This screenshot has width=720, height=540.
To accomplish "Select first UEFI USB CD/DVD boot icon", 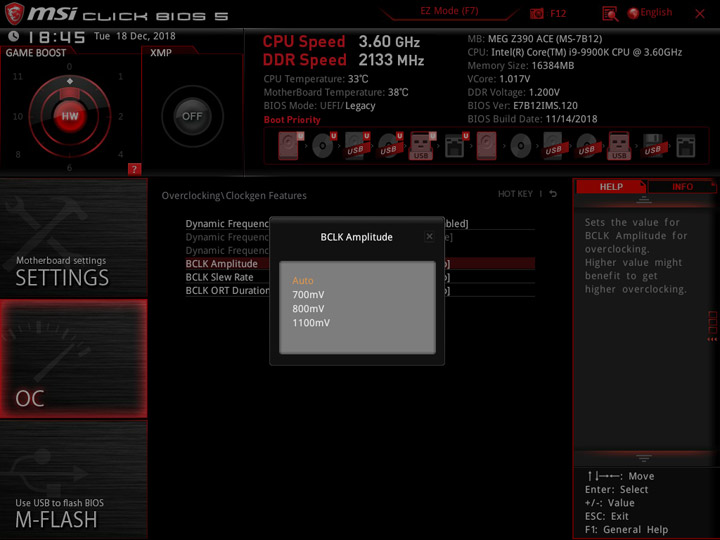I will (x=390, y=146).
